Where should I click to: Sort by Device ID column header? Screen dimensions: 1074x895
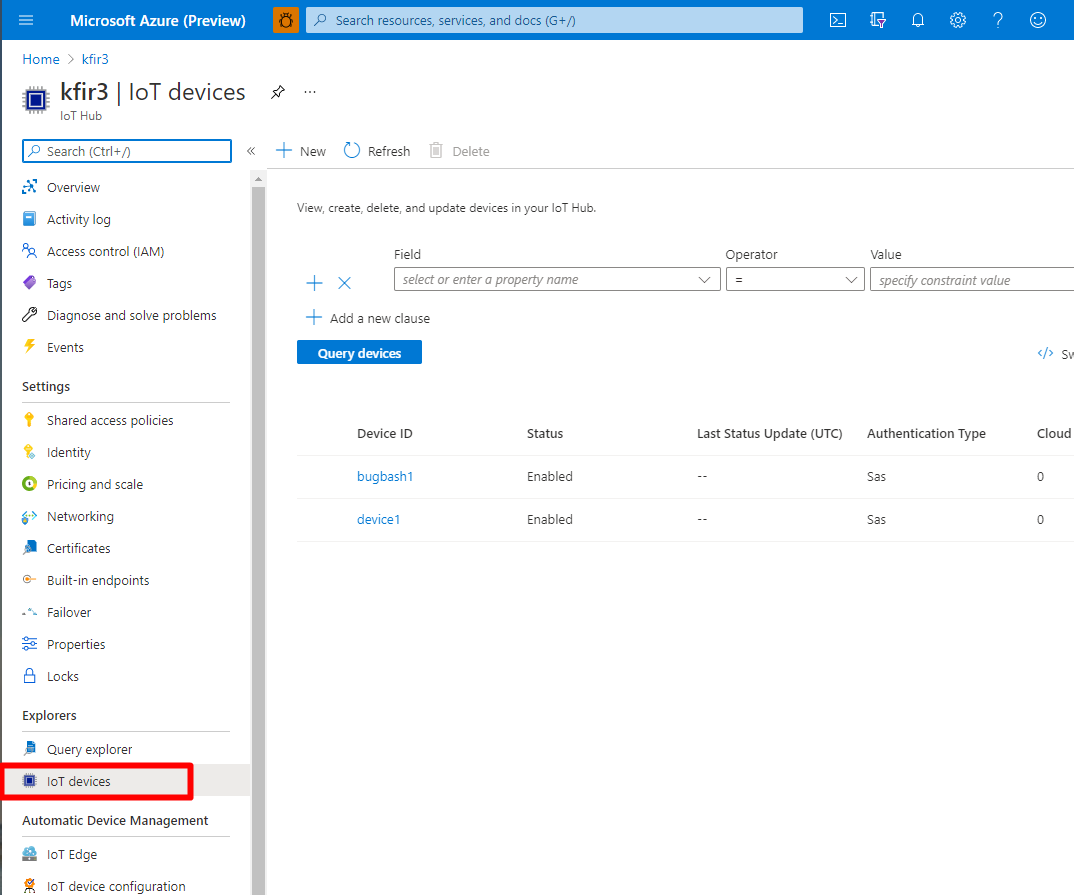coord(385,433)
